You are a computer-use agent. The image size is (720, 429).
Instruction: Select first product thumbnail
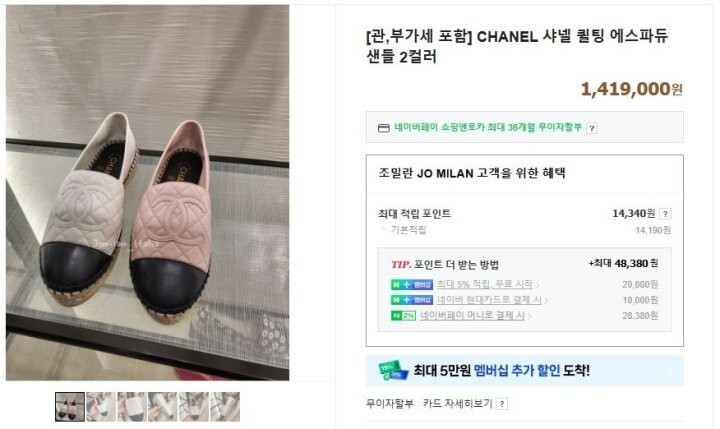click(70, 406)
